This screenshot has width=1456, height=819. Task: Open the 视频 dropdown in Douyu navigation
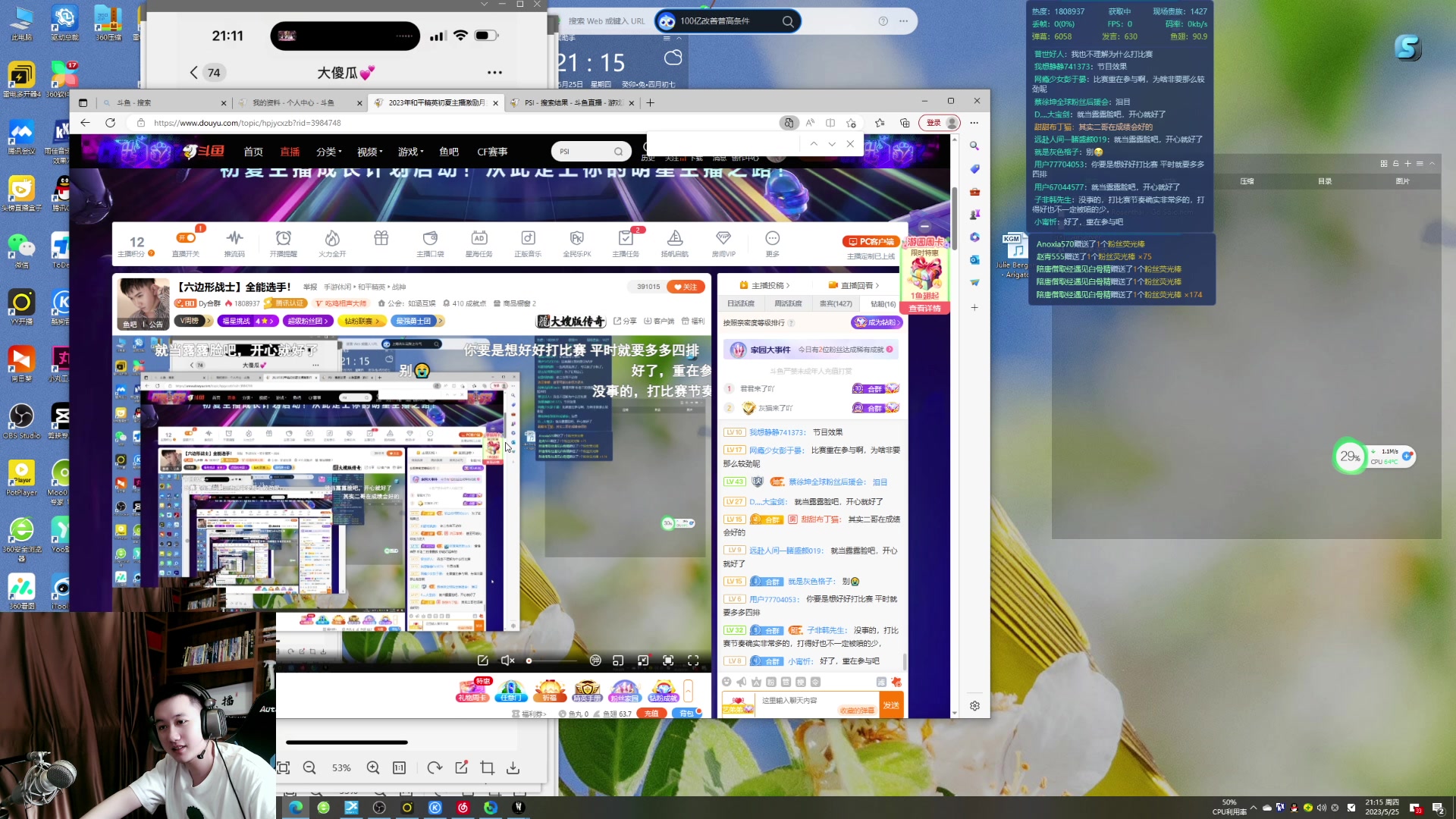[369, 152]
